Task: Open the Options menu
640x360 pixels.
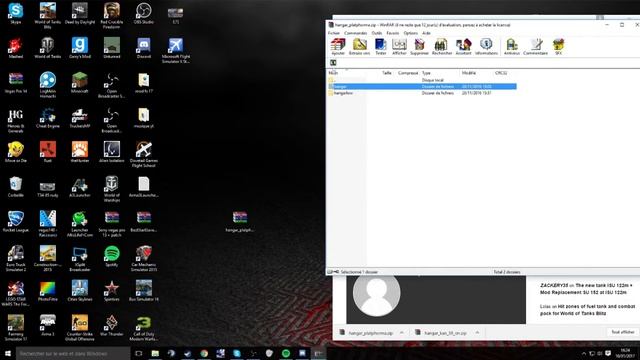Action: [x=411, y=33]
